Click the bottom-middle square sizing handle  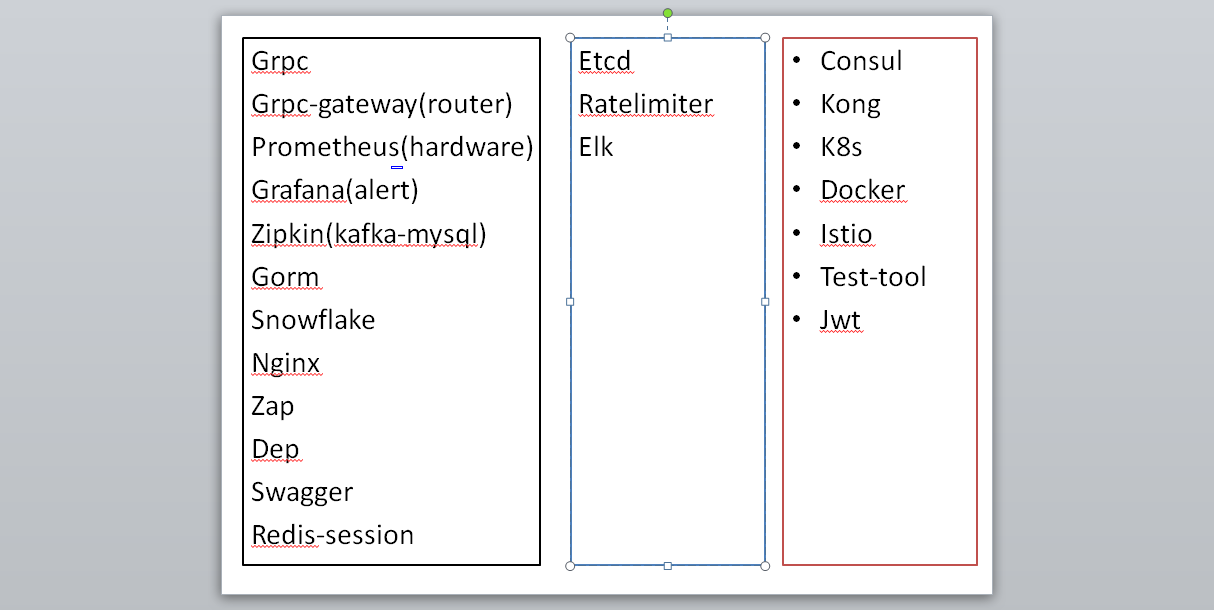tap(668, 566)
